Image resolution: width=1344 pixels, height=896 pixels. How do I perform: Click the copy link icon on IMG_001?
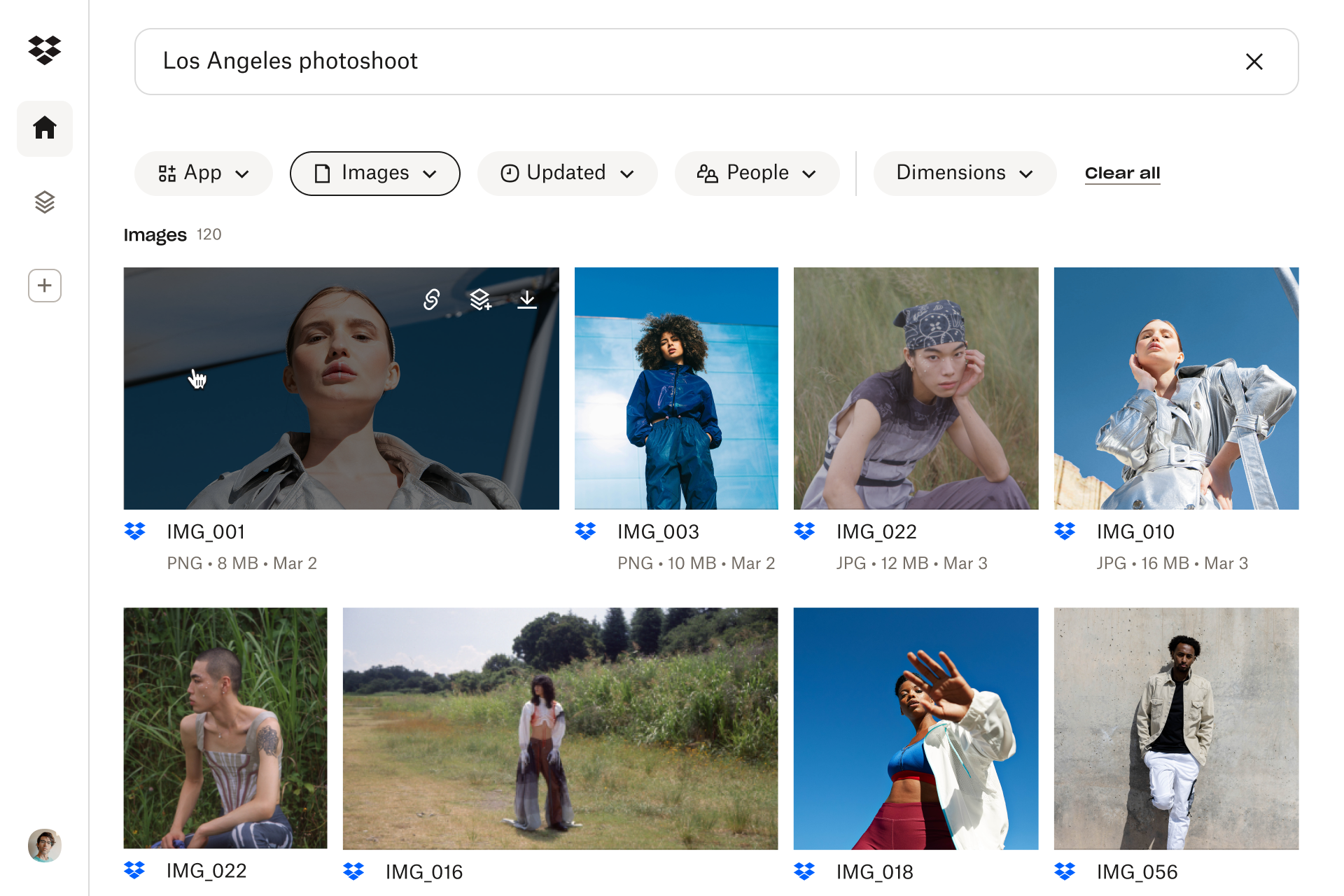(x=432, y=300)
